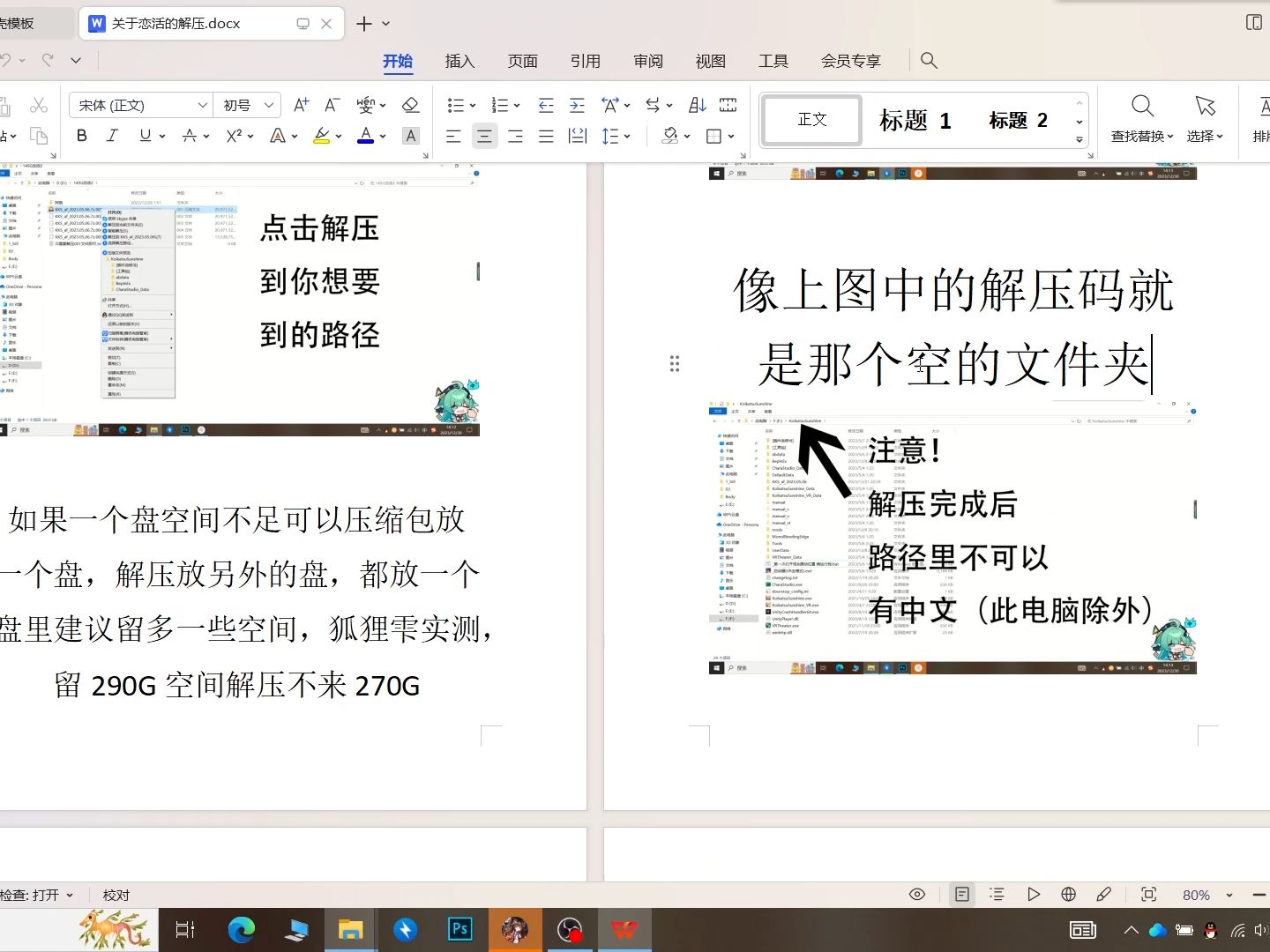This screenshot has width=1270, height=952.
Task: Expand styles gallery arrow
Action: pyautogui.click(x=1079, y=140)
